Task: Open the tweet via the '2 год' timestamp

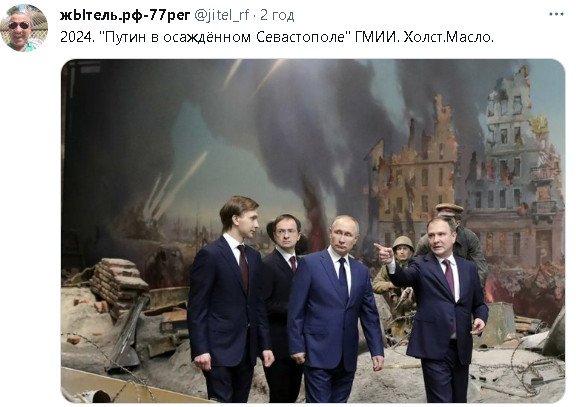Action: point(277,15)
